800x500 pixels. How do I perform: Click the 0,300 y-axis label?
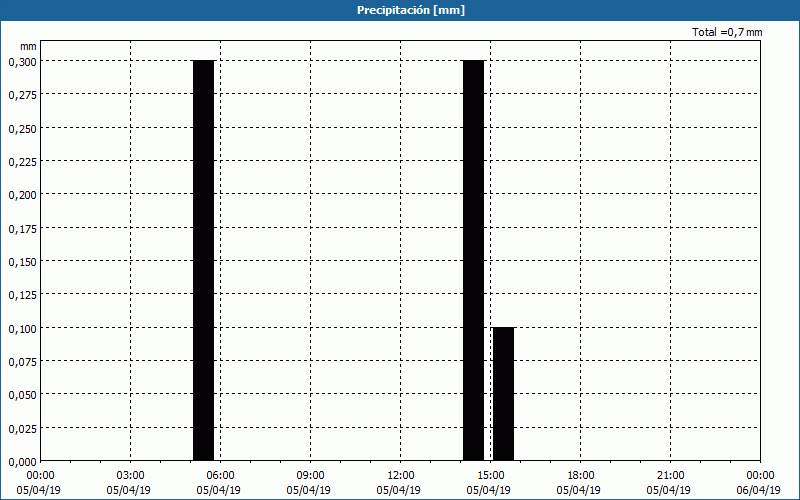click(x=22, y=62)
